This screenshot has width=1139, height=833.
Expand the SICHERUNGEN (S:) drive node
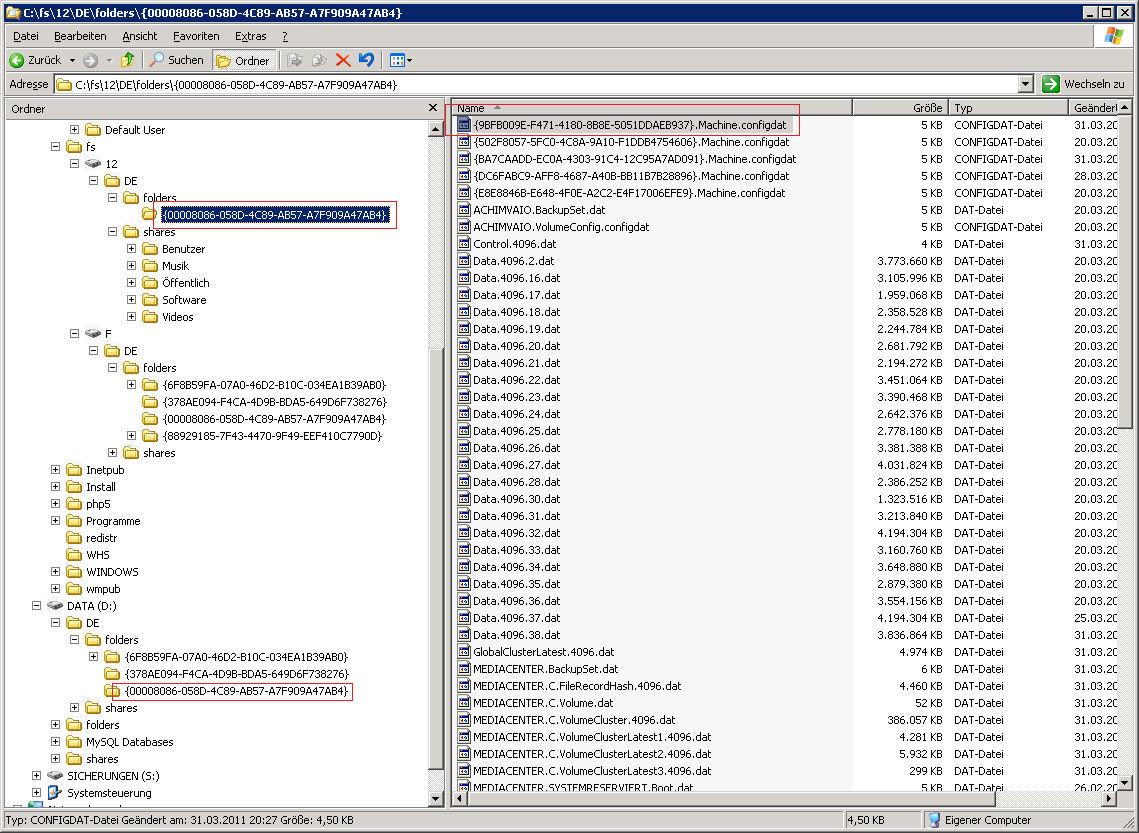pos(36,776)
